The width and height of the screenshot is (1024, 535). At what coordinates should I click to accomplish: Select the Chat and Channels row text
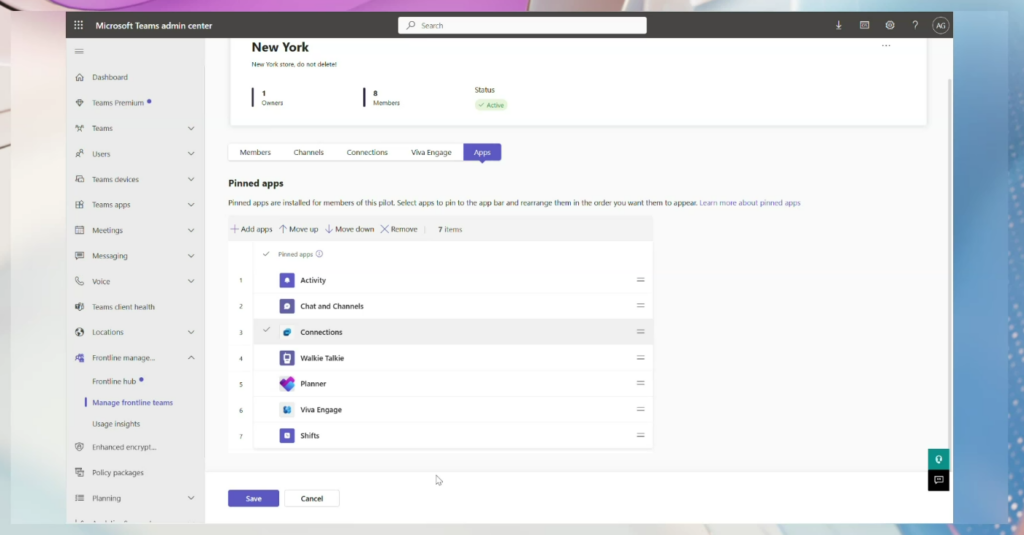click(x=332, y=306)
